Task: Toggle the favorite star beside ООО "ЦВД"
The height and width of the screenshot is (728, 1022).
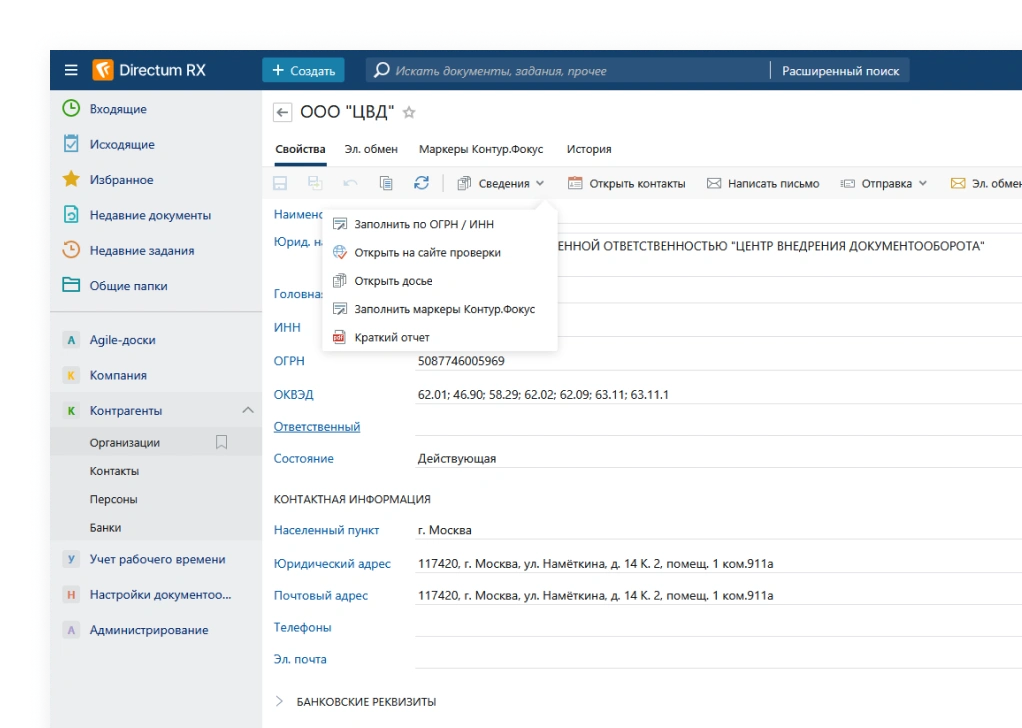Action: 409,113
